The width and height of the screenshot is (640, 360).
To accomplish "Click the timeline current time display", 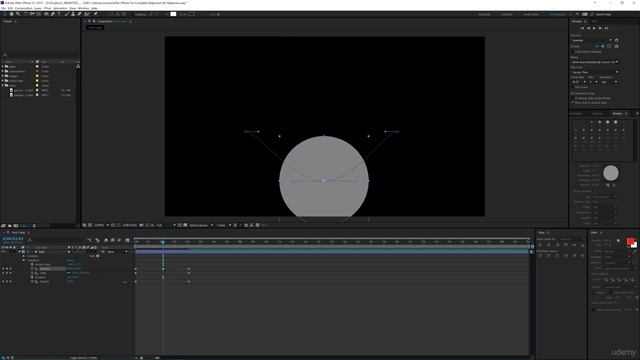I will coord(13,239).
